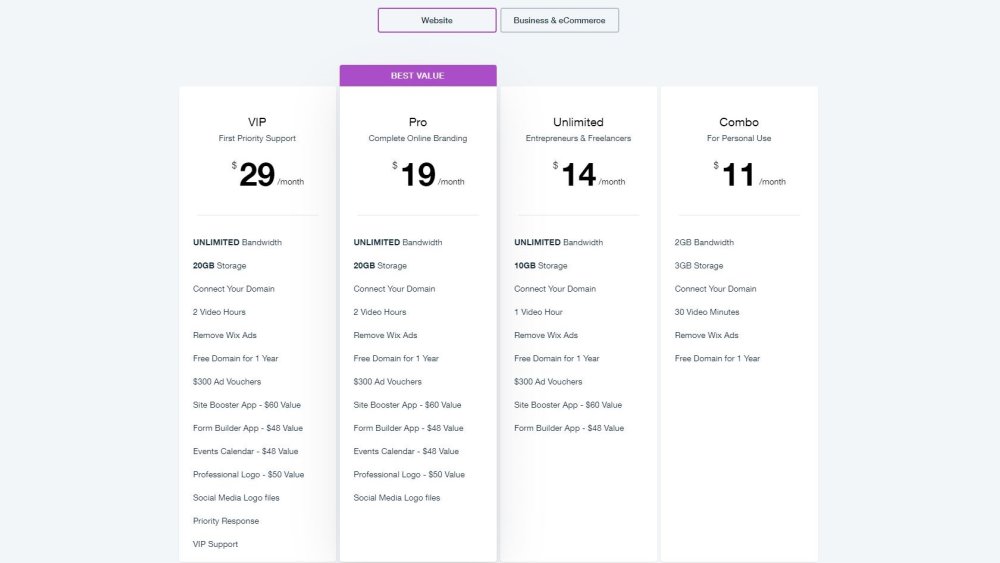Click 'For Personal Use' subtitle
The height and width of the screenshot is (563, 1000).
[x=739, y=138]
